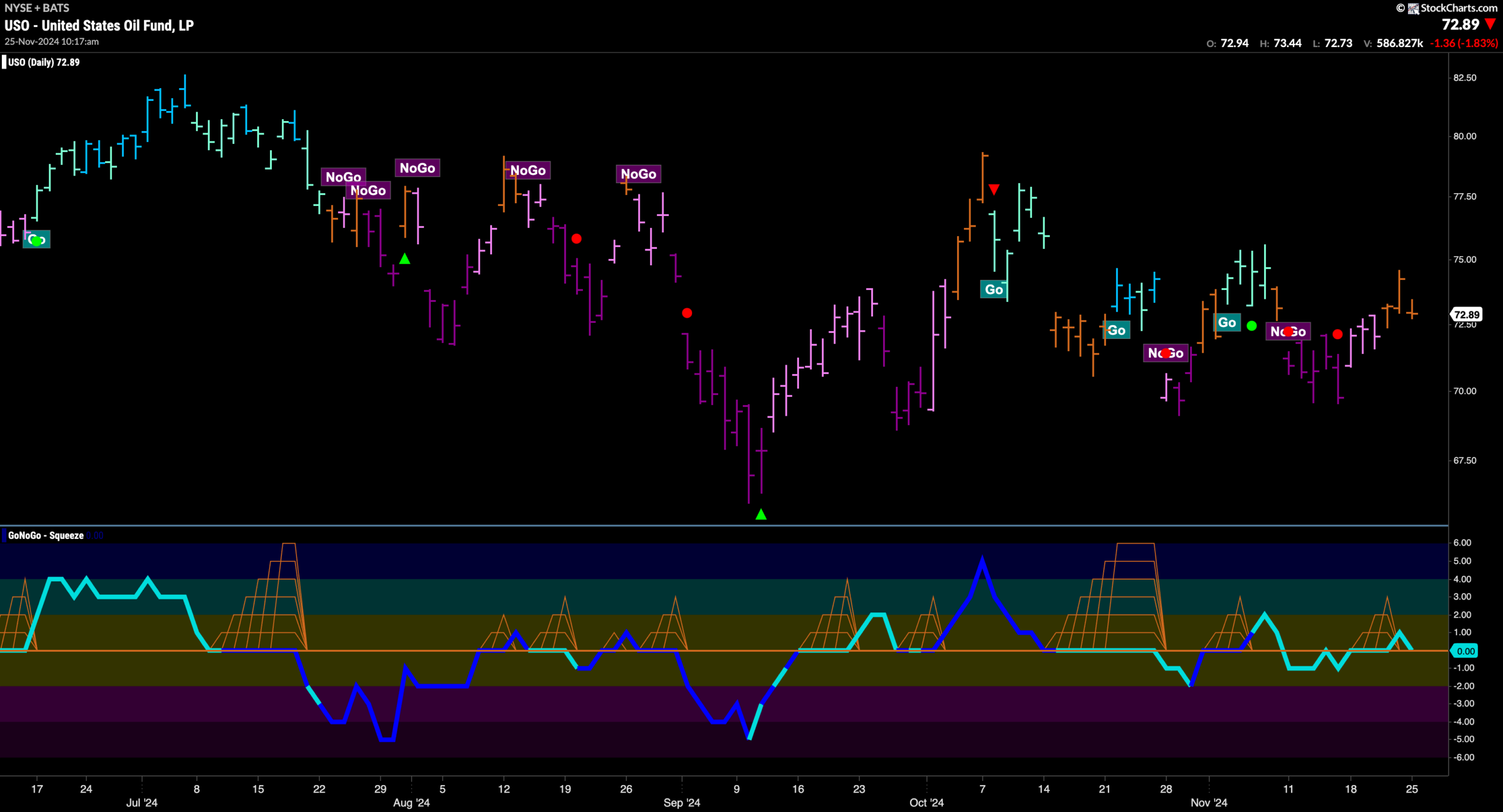Click the current price tag 72.89 on axis
The image size is (1503, 812).
[1466, 314]
